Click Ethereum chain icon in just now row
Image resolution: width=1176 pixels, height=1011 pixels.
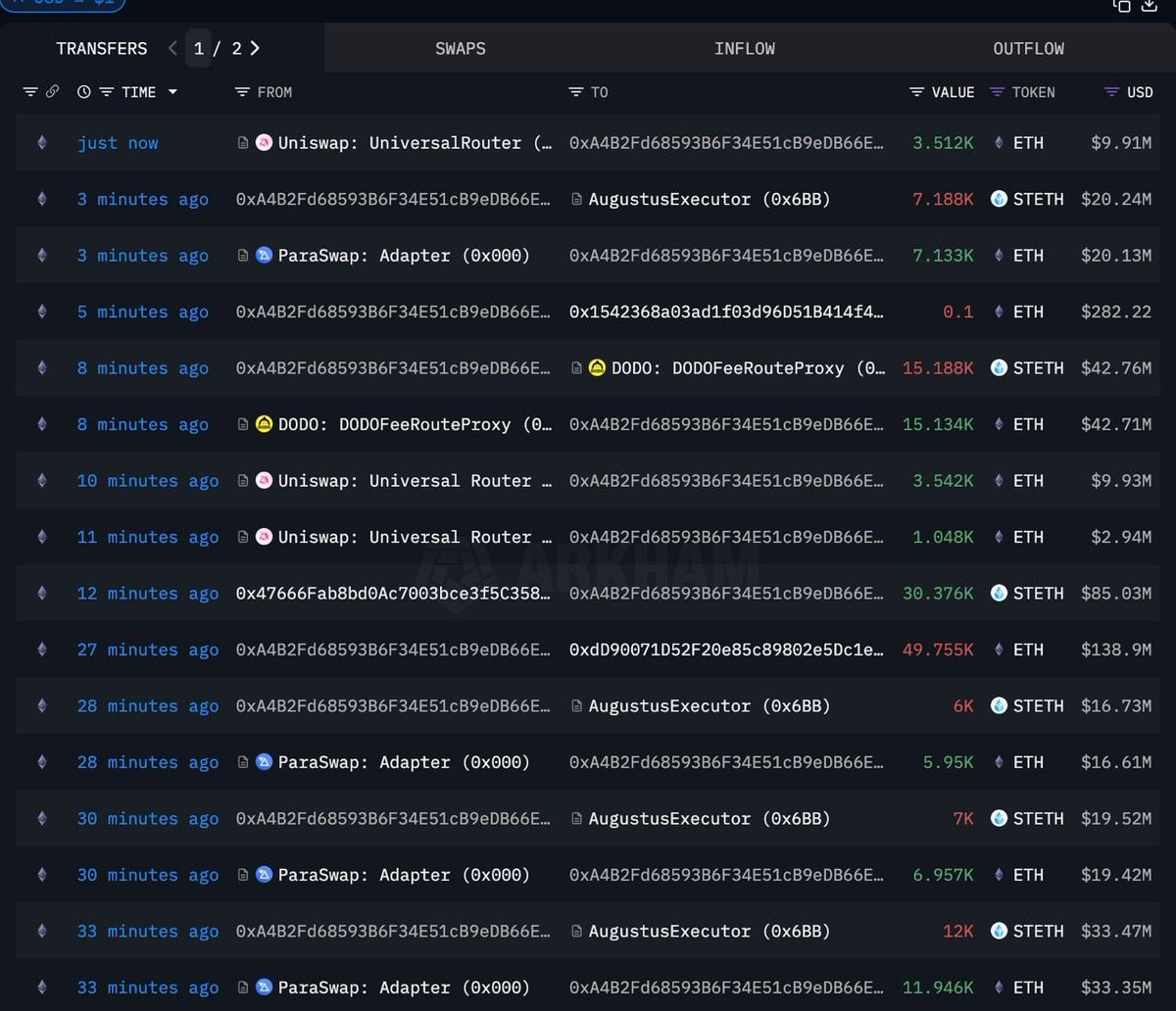[41, 143]
